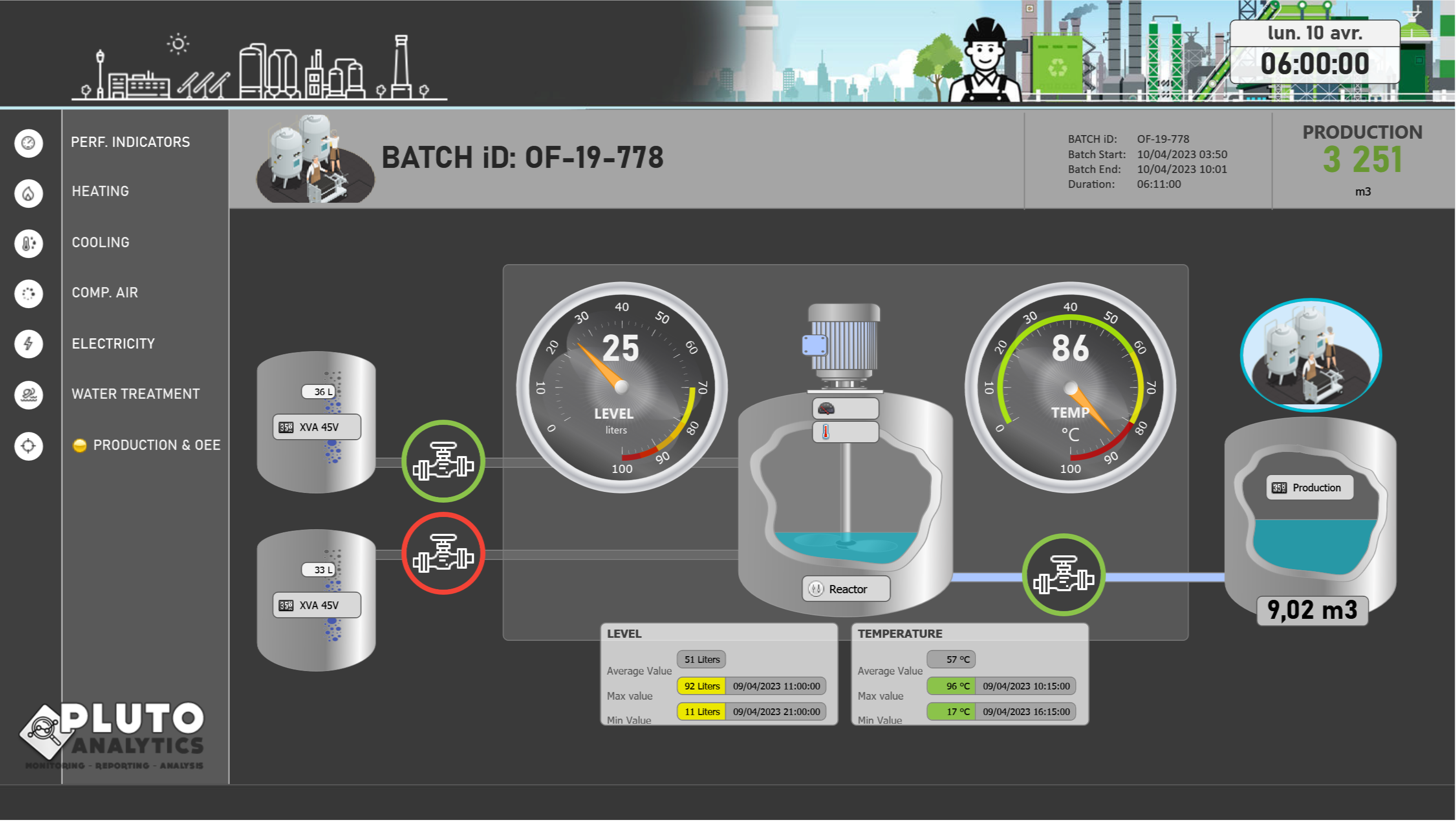1456x821 pixels.
Task: Click the Cooling thermometer icon
Action: click(28, 244)
